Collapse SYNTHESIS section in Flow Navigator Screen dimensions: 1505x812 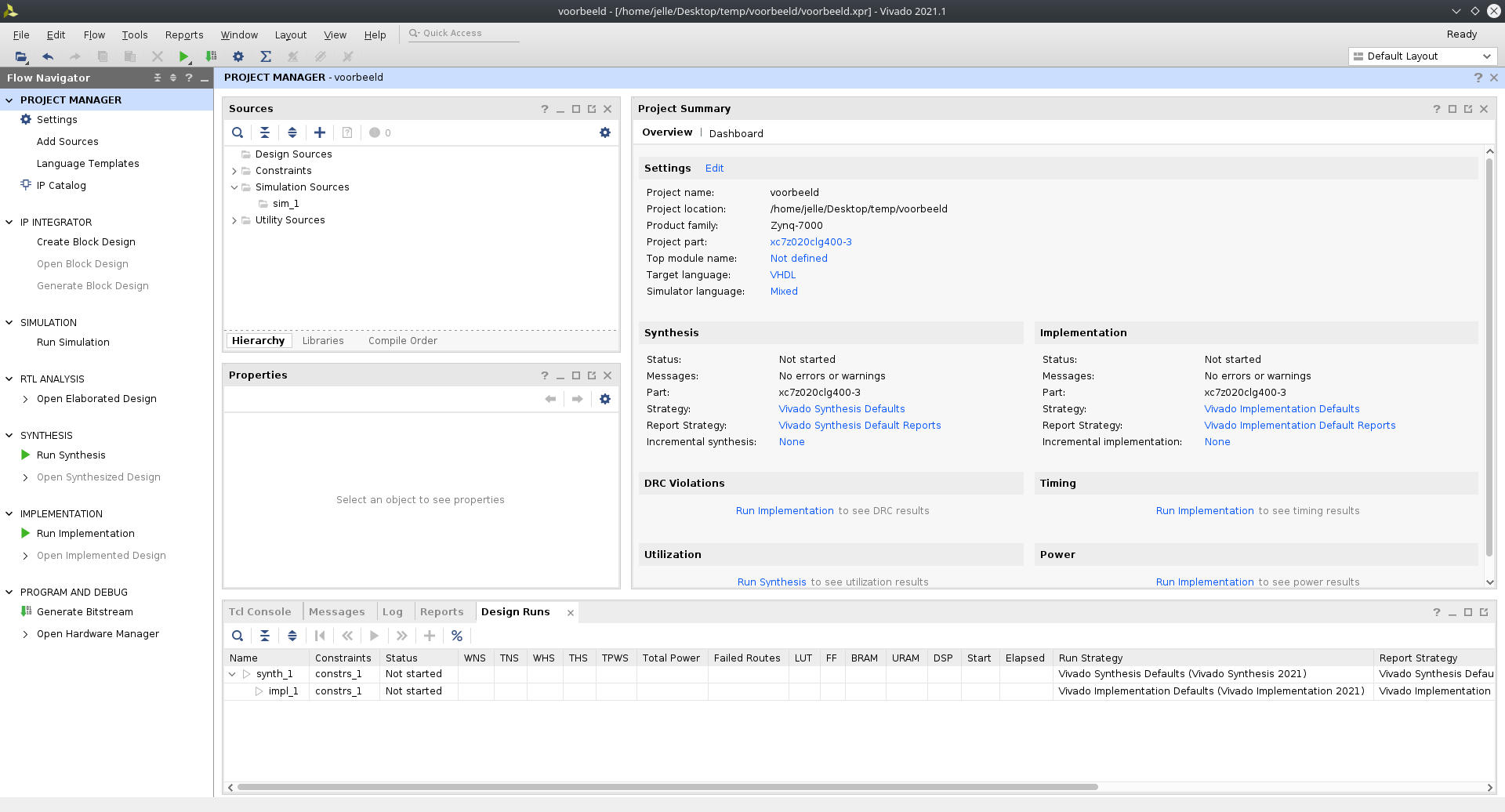9,435
